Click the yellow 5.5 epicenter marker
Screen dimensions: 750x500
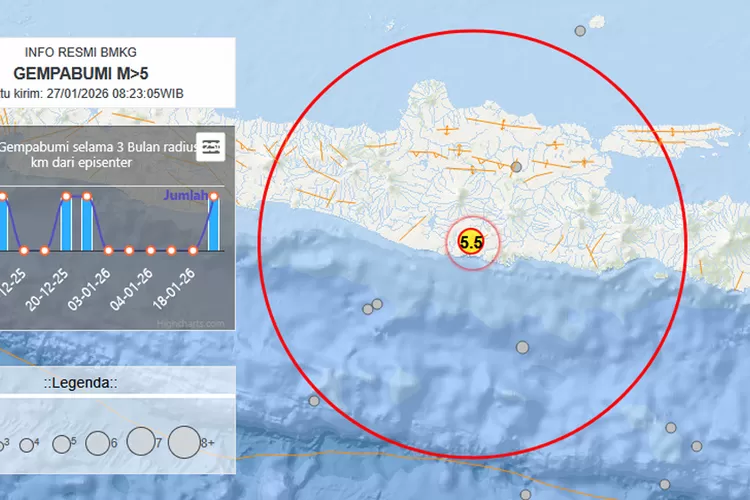[x=471, y=242]
